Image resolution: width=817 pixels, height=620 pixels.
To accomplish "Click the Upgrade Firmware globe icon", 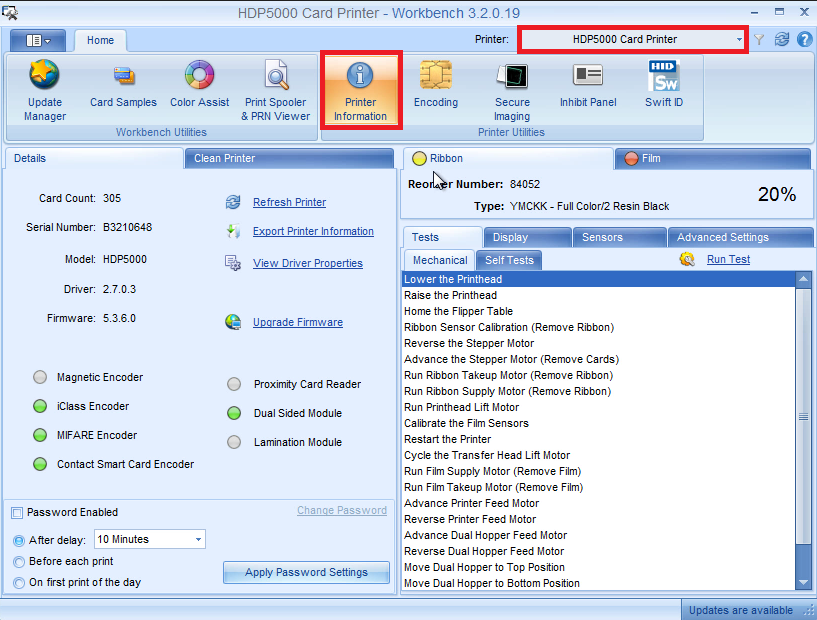I will 233,322.
